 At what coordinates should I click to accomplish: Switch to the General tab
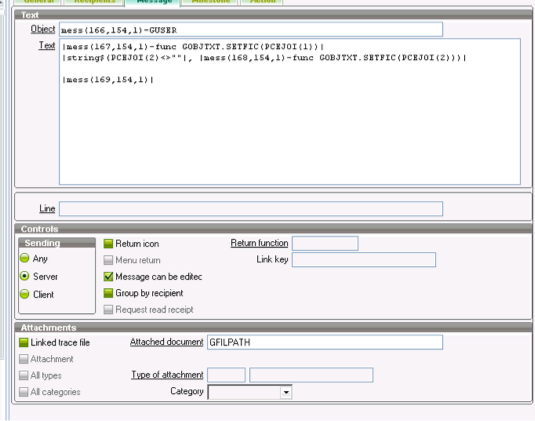(39, 2)
